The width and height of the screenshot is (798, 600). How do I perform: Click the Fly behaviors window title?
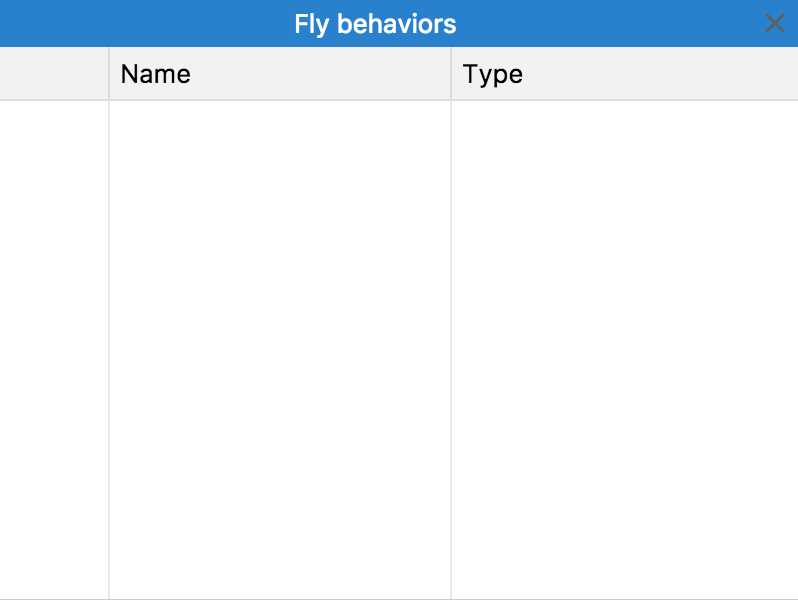coord(375,24)
